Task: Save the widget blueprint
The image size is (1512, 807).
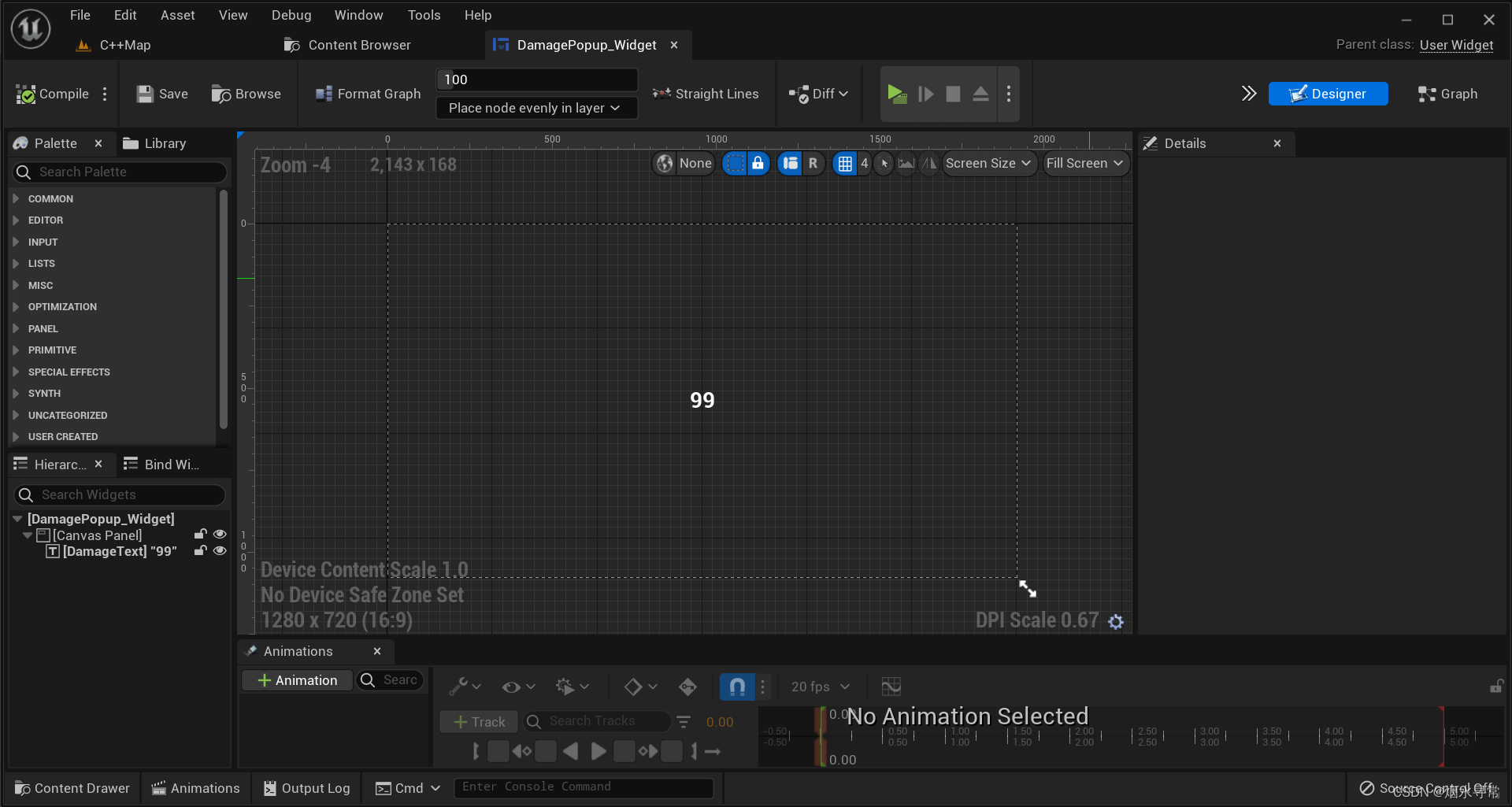Action: (161, 94)
